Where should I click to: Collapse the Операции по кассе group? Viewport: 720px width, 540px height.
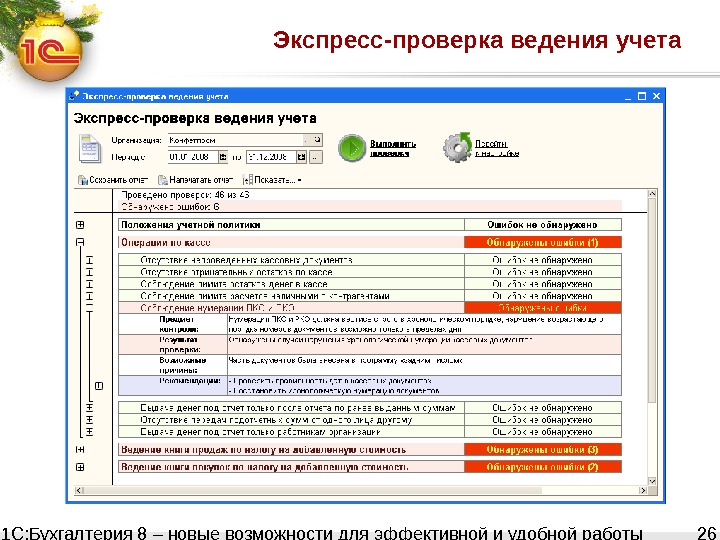click(80, 242)
